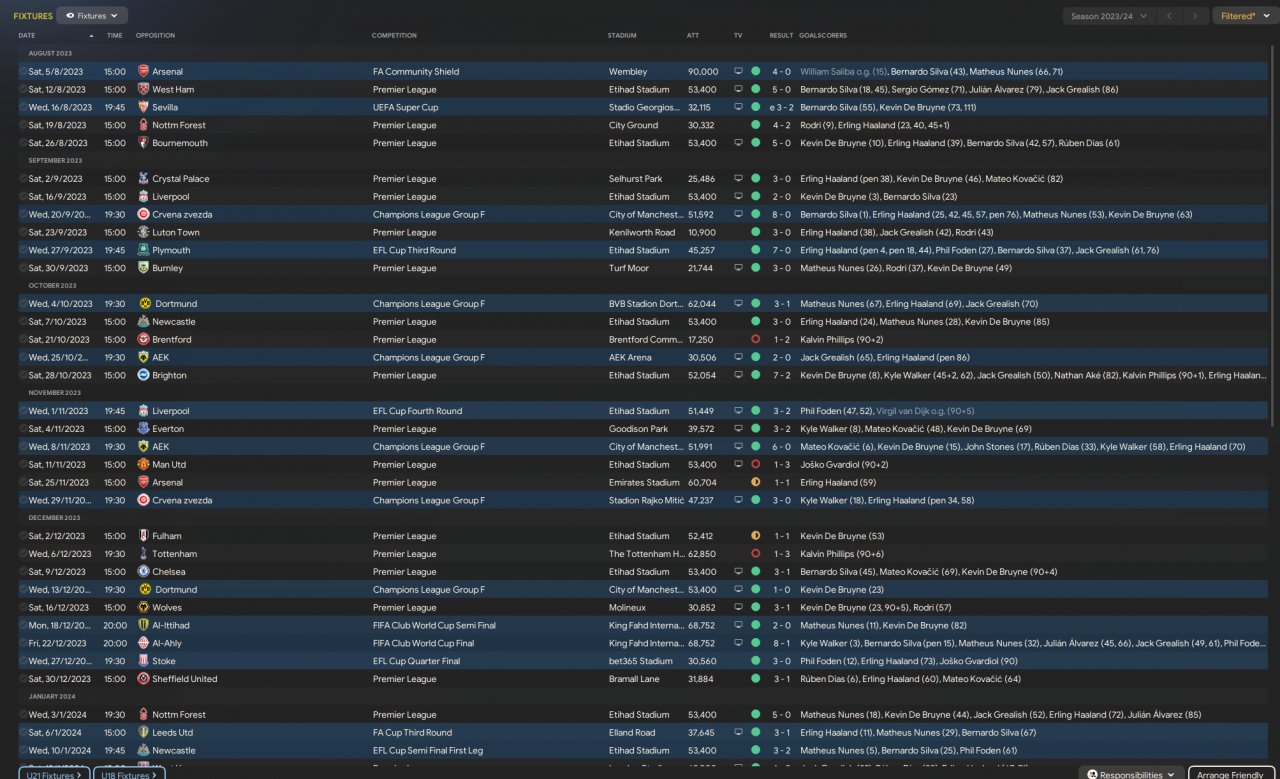Click the TV icon in the Chelsea row
The image size is (1280, 779).
[739, 572]
